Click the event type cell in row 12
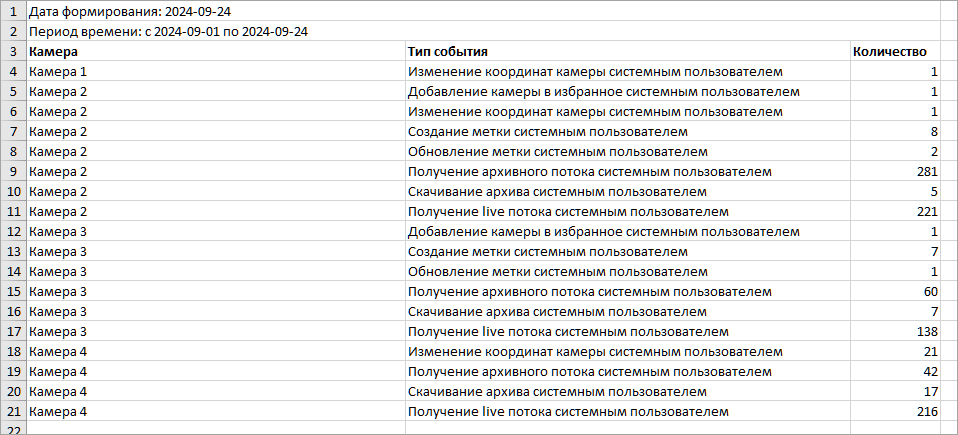 coord(604,231)
